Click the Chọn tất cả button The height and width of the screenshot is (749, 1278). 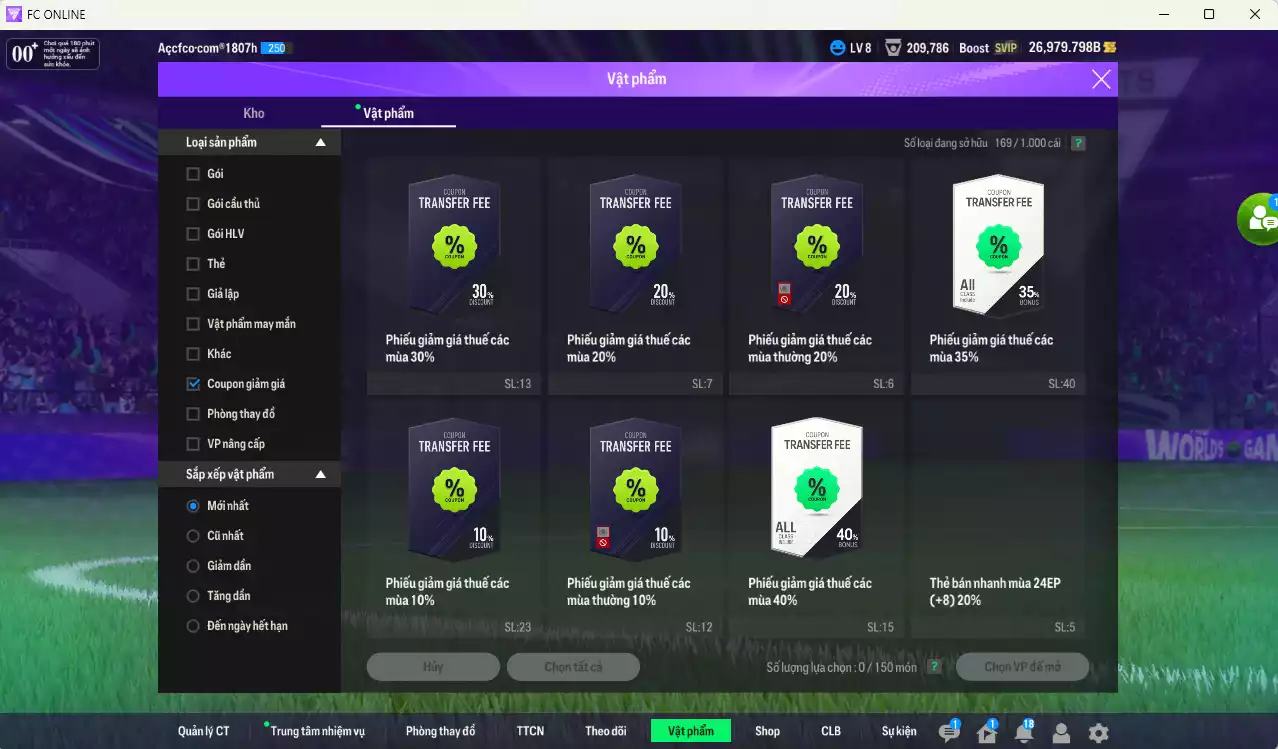[573, 667]
